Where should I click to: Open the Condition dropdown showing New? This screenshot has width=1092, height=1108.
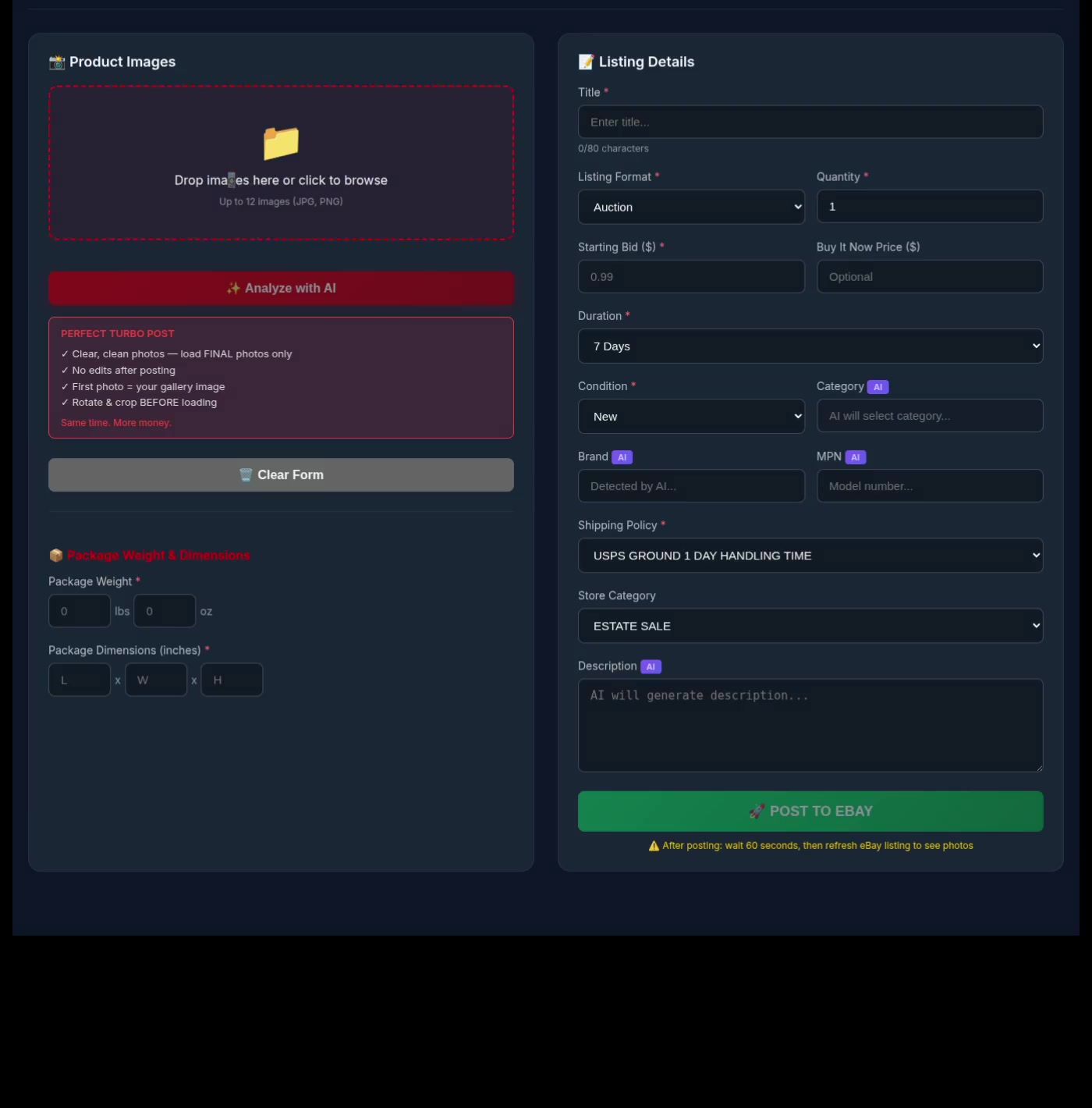tap(691, 417)
